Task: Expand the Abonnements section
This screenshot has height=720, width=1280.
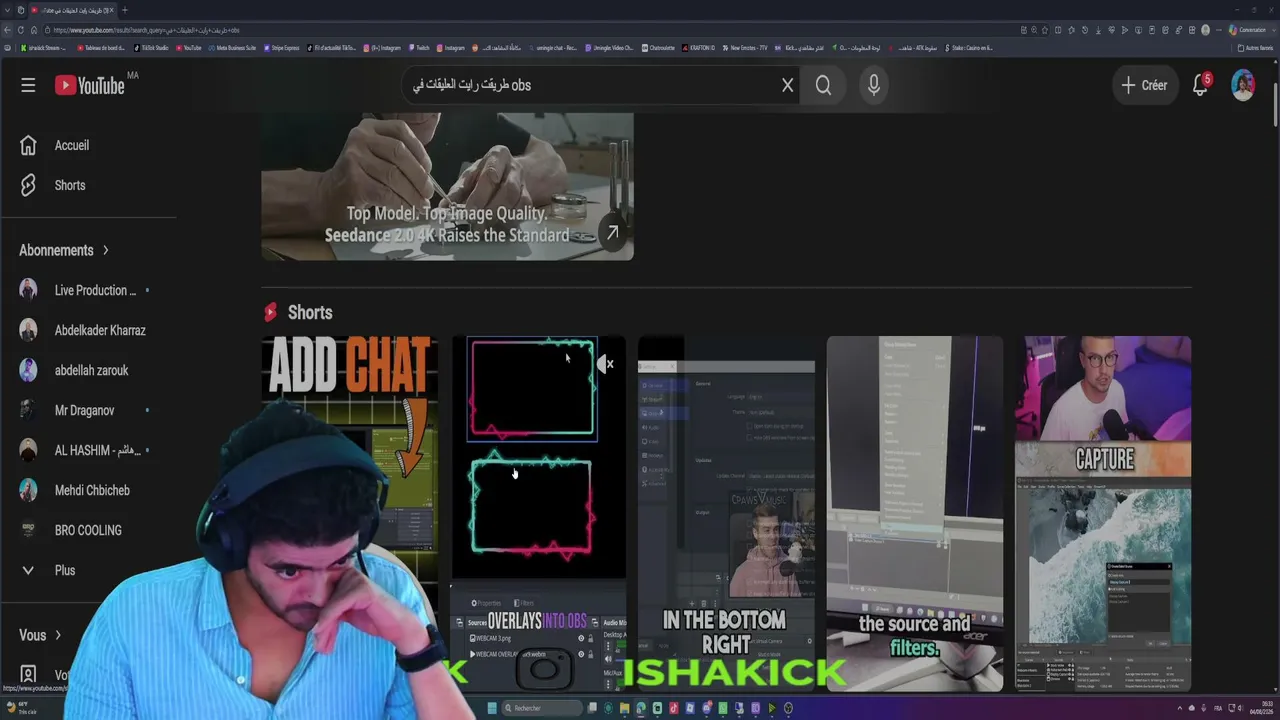Action: coord(64,250)
